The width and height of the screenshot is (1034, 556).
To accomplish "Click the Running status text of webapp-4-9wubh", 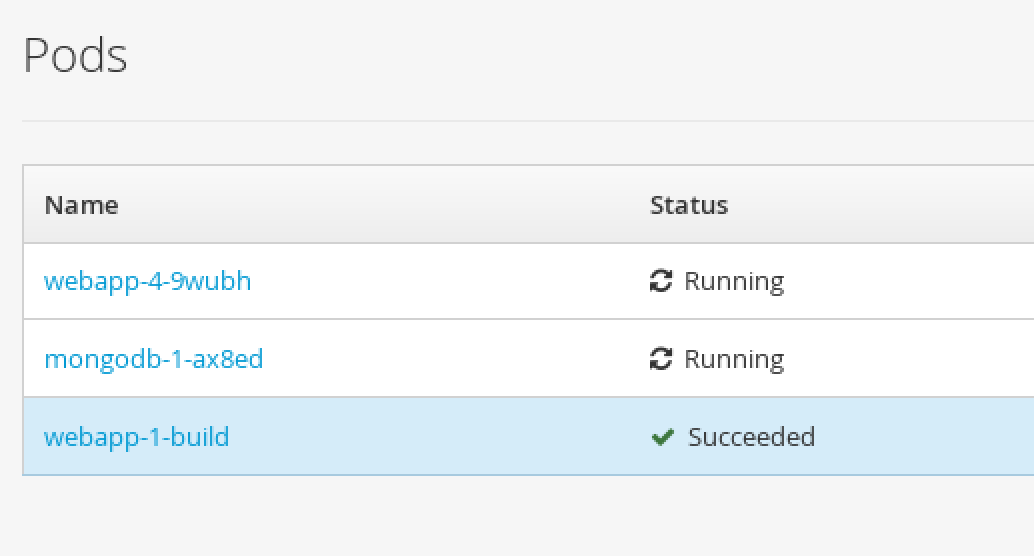I will tap(734, 282).
